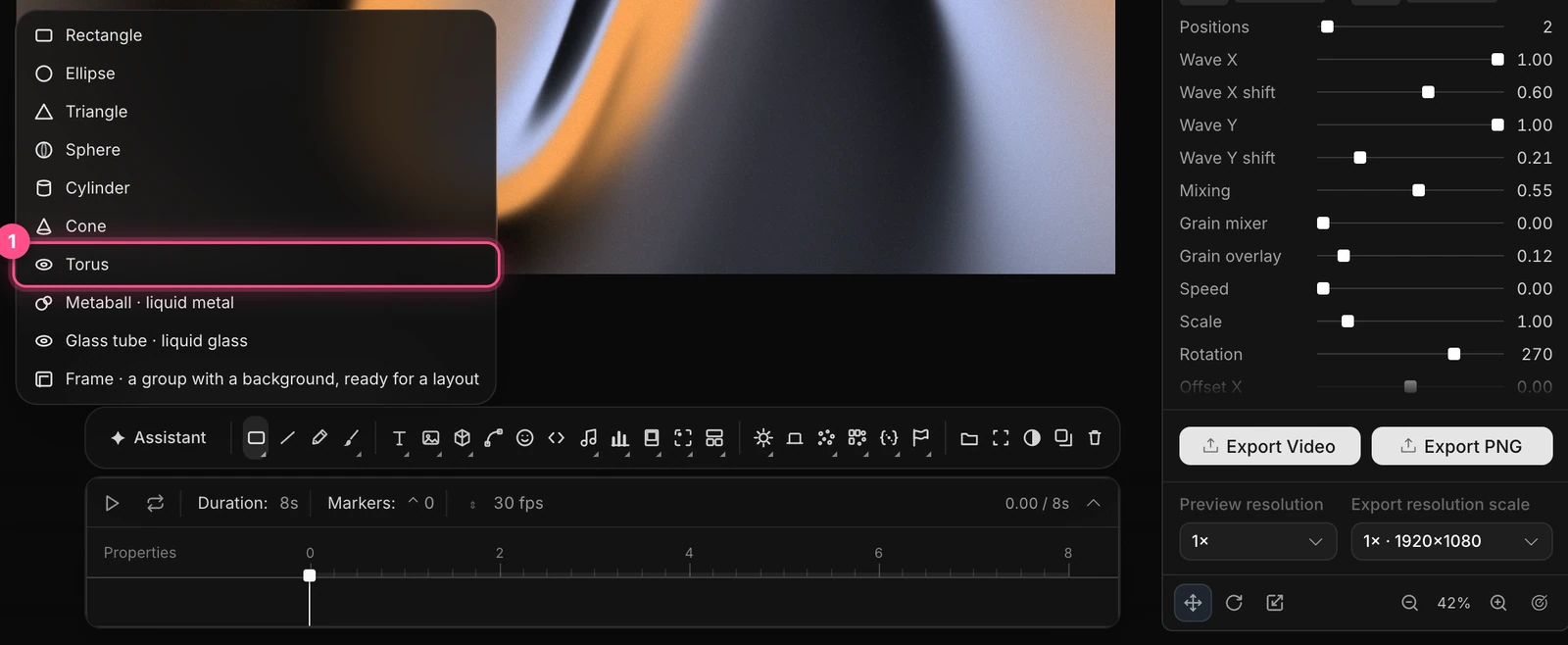The image size is (1568, 645).
Task: Open the Preview resolution dropdown
Action: [1257, 541]
